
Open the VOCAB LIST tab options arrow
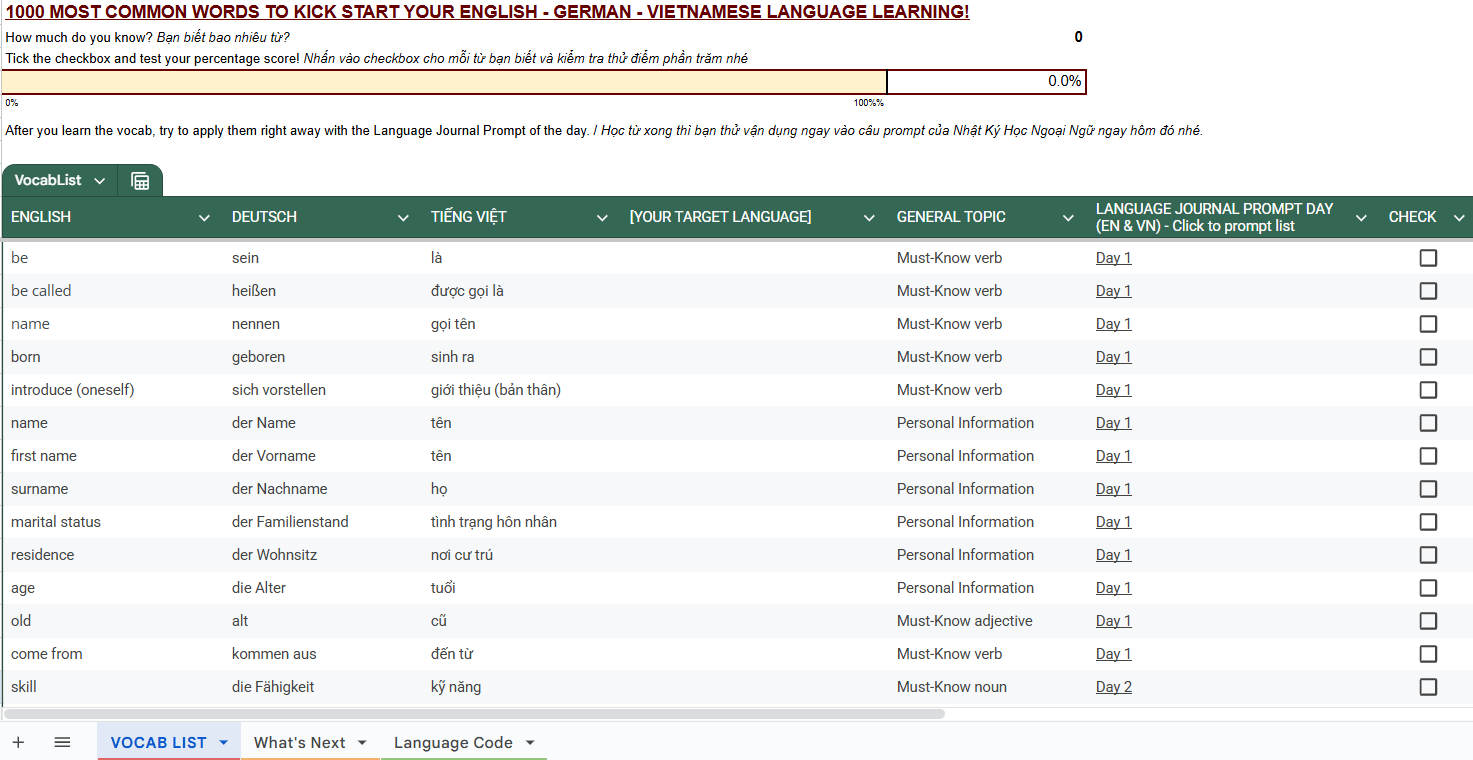coord(224,742)
